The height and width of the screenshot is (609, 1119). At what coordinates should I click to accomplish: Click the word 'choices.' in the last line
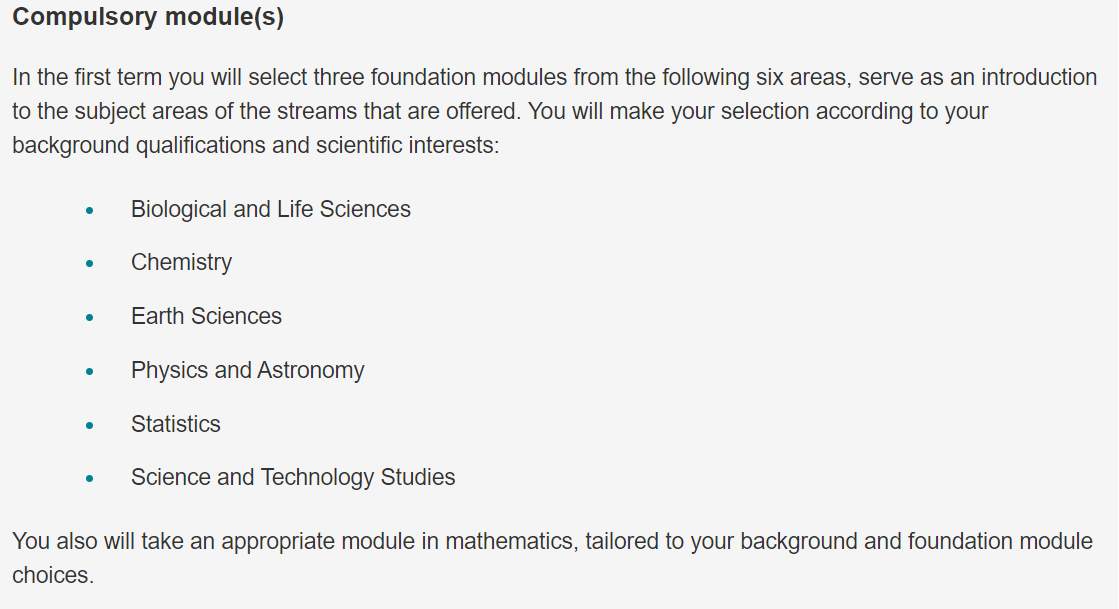point(53,575)
